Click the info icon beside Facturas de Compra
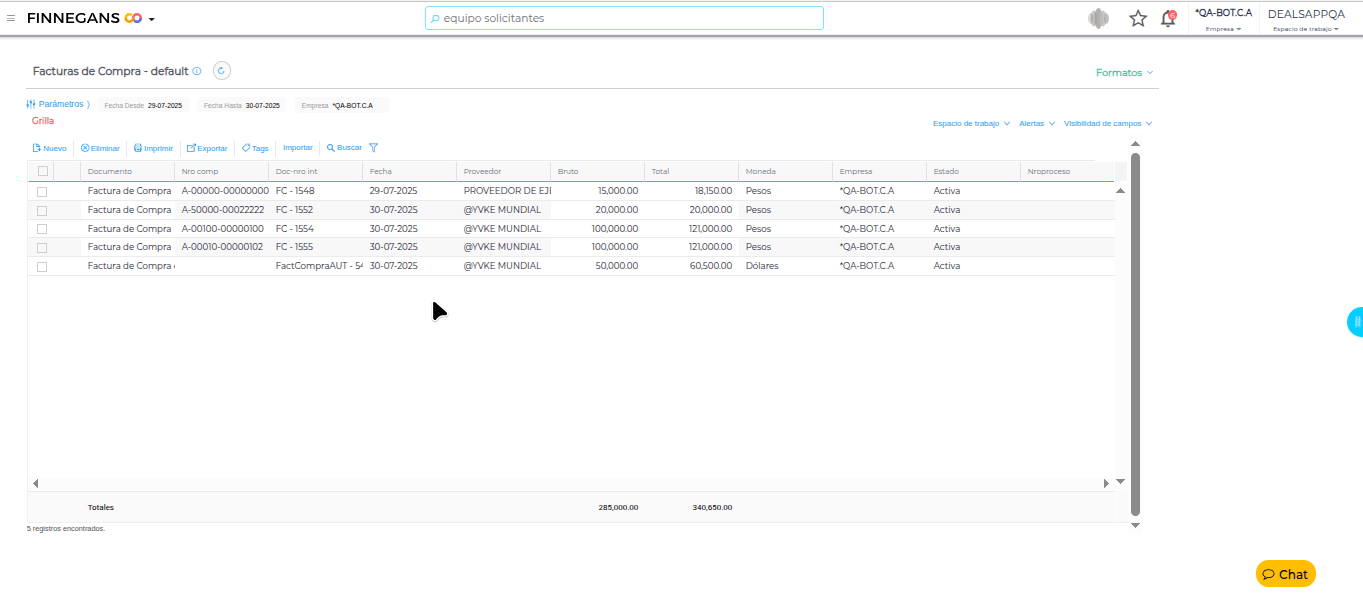The image size is (1363, 608). (197, 71)
